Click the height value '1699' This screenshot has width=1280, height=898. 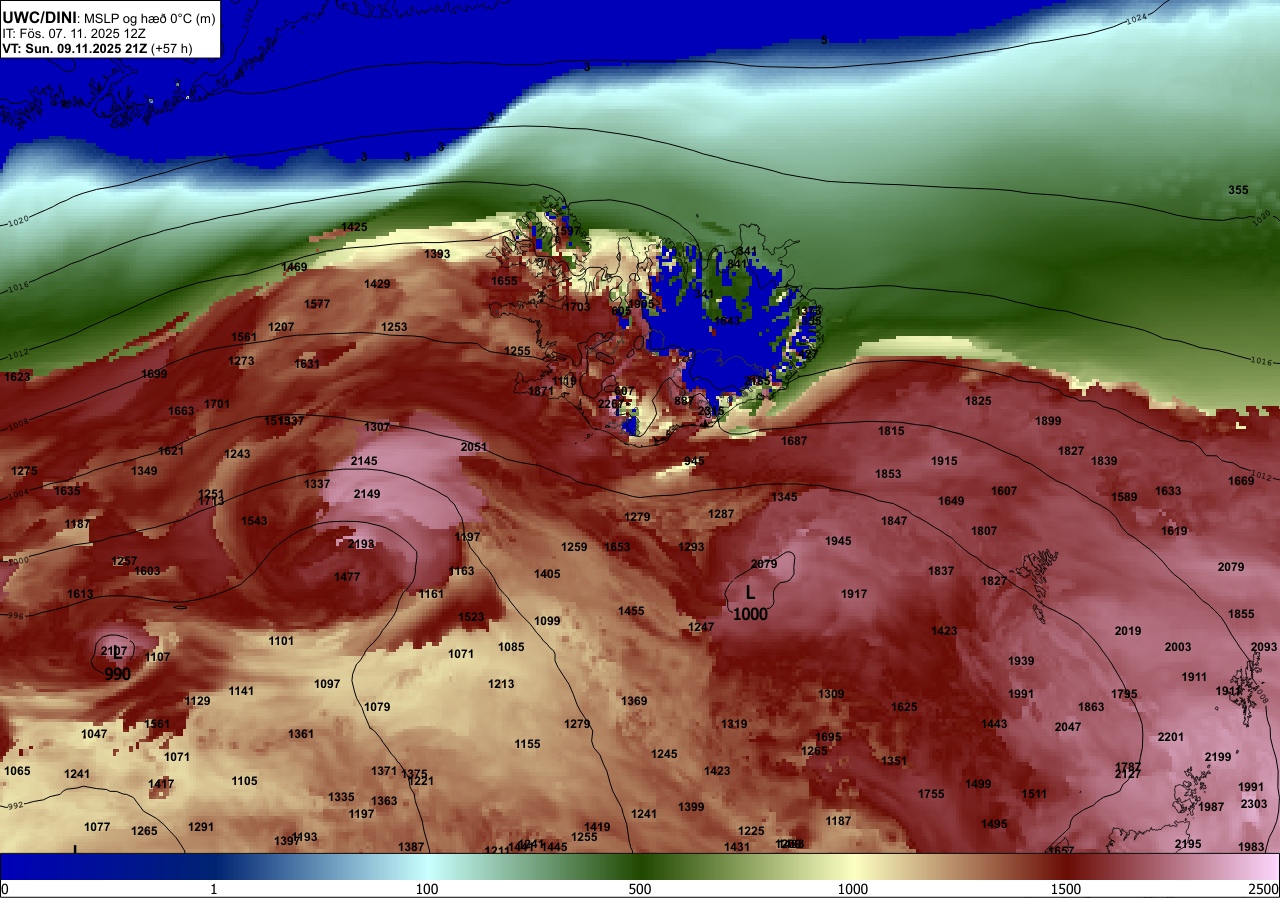(154, 374)
